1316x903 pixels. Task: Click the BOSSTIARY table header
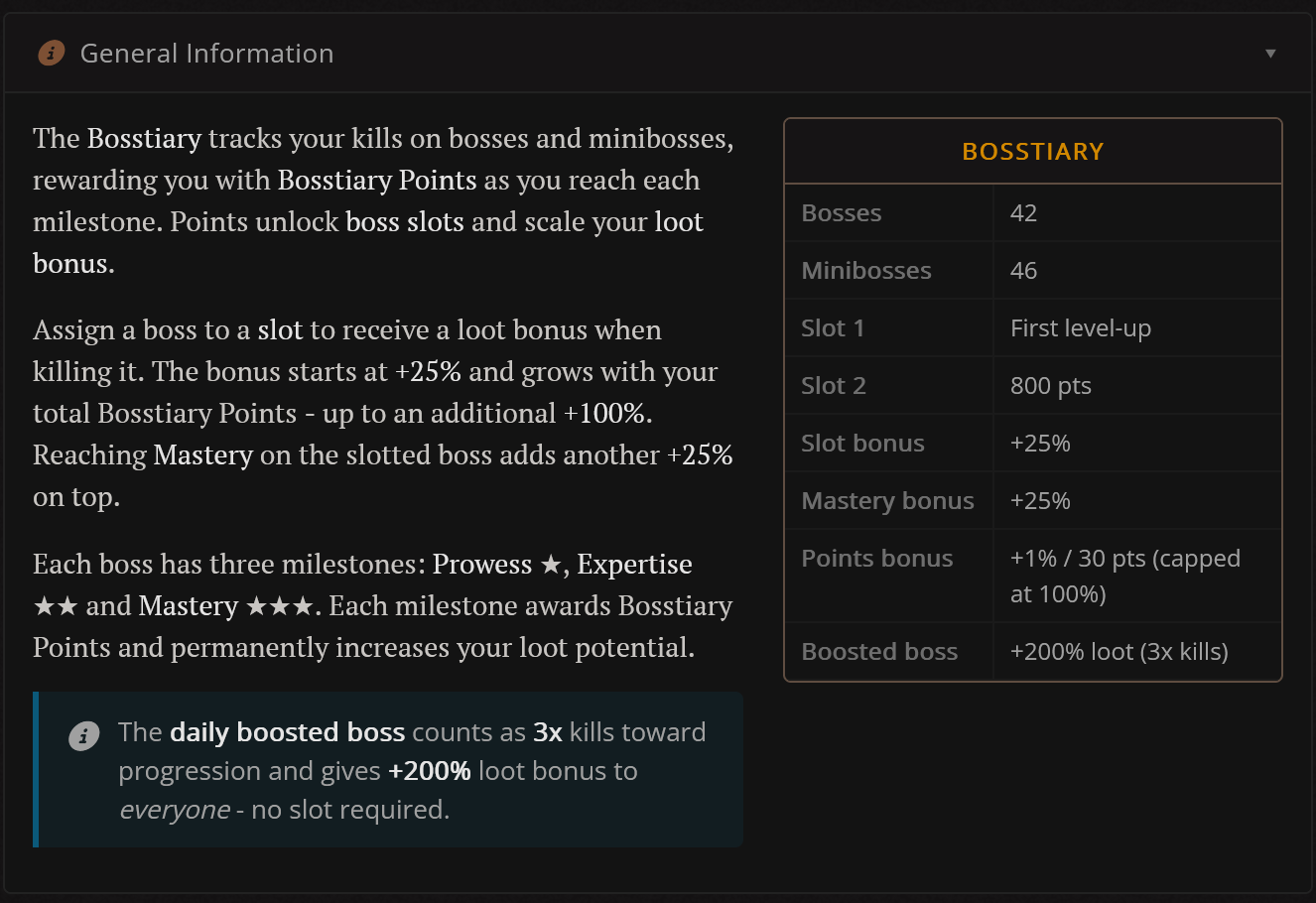pyautogui.click(x=1033, y=152)
